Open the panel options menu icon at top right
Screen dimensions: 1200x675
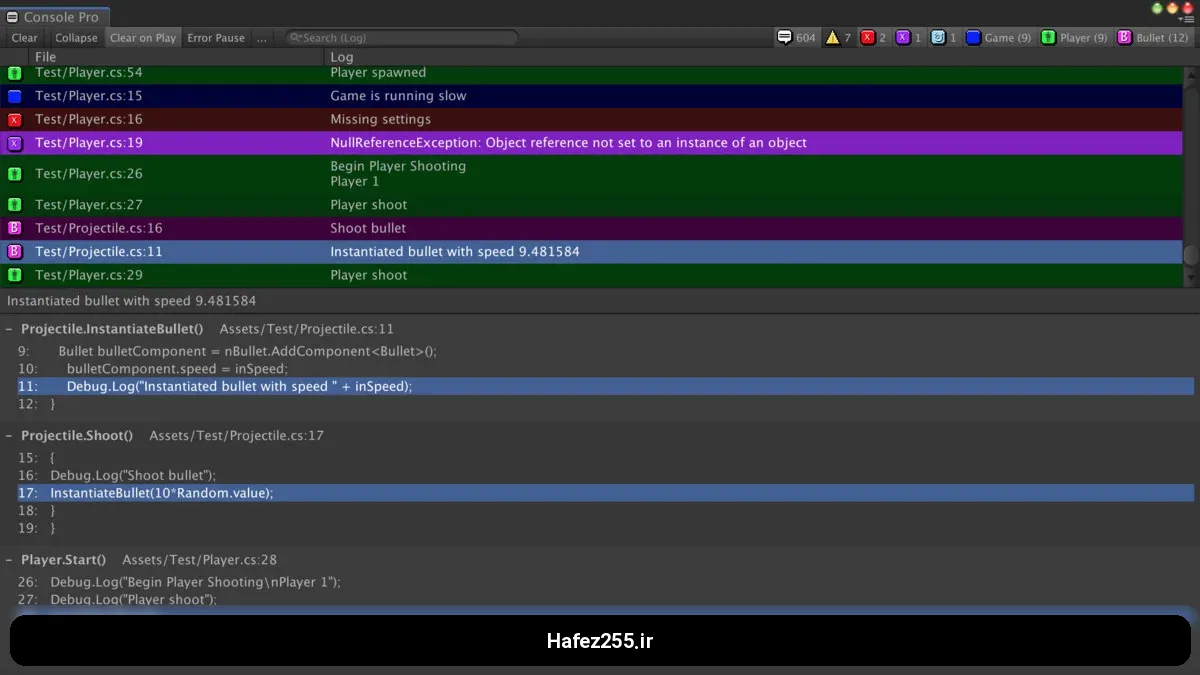tap(1186, 18)
